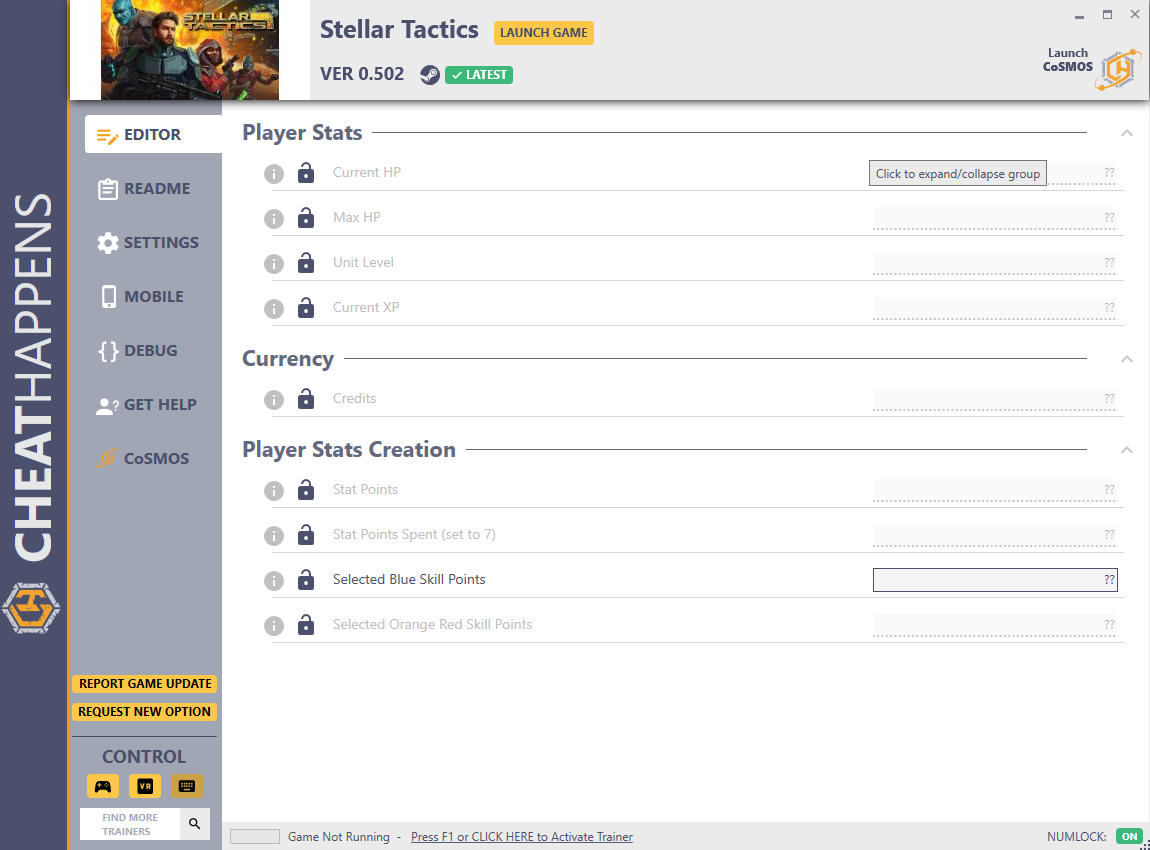Select the VR control icon
Viewport: 1150px width, 850px height.
145,786
